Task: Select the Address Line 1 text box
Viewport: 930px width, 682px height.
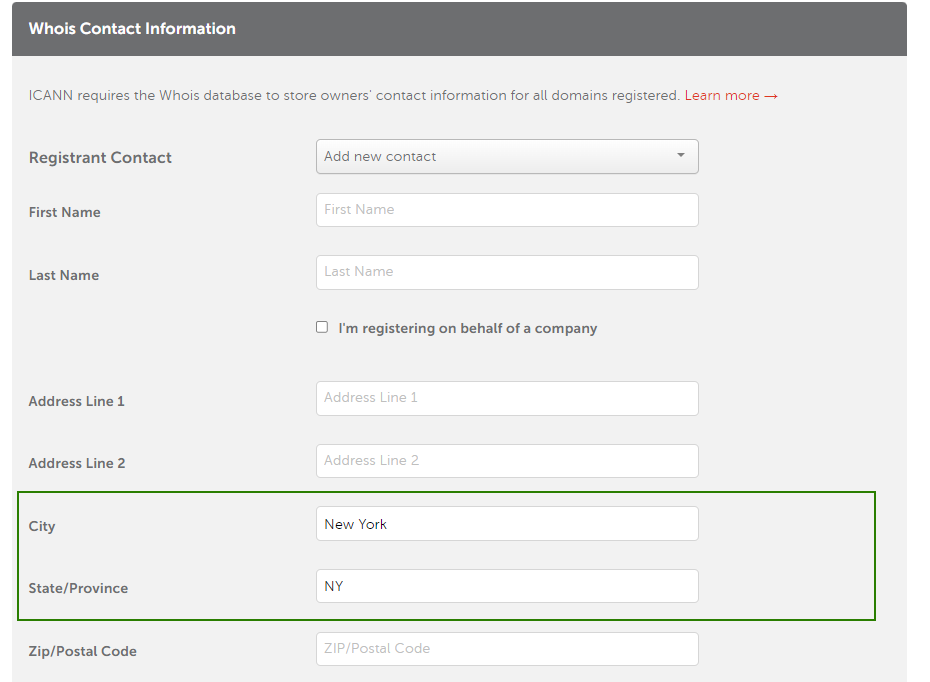Action: (507, 398)
